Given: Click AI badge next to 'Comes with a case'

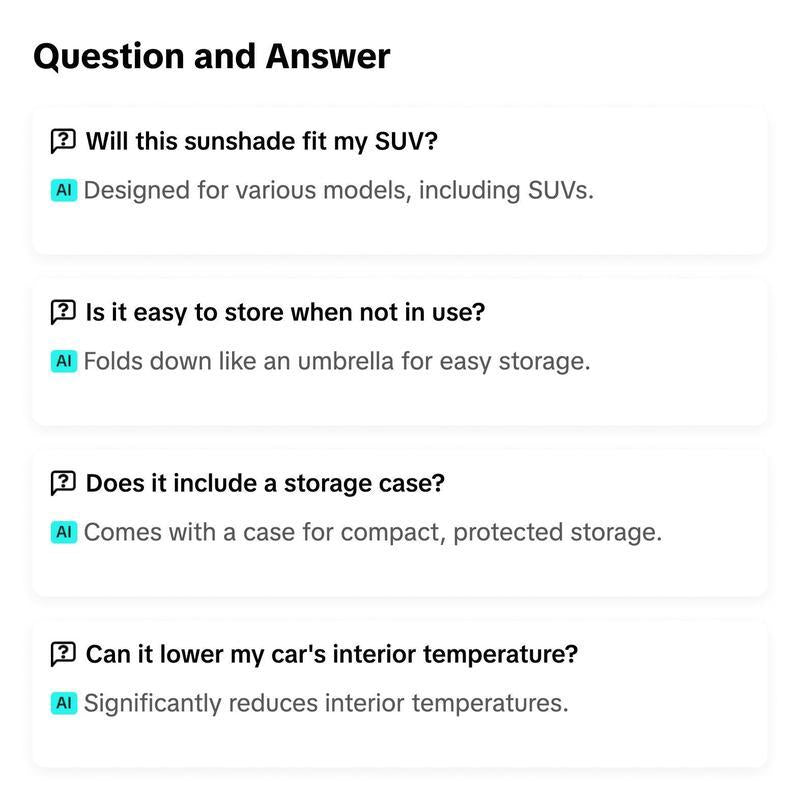Looking at the screenshot, I should coord(64,532).
